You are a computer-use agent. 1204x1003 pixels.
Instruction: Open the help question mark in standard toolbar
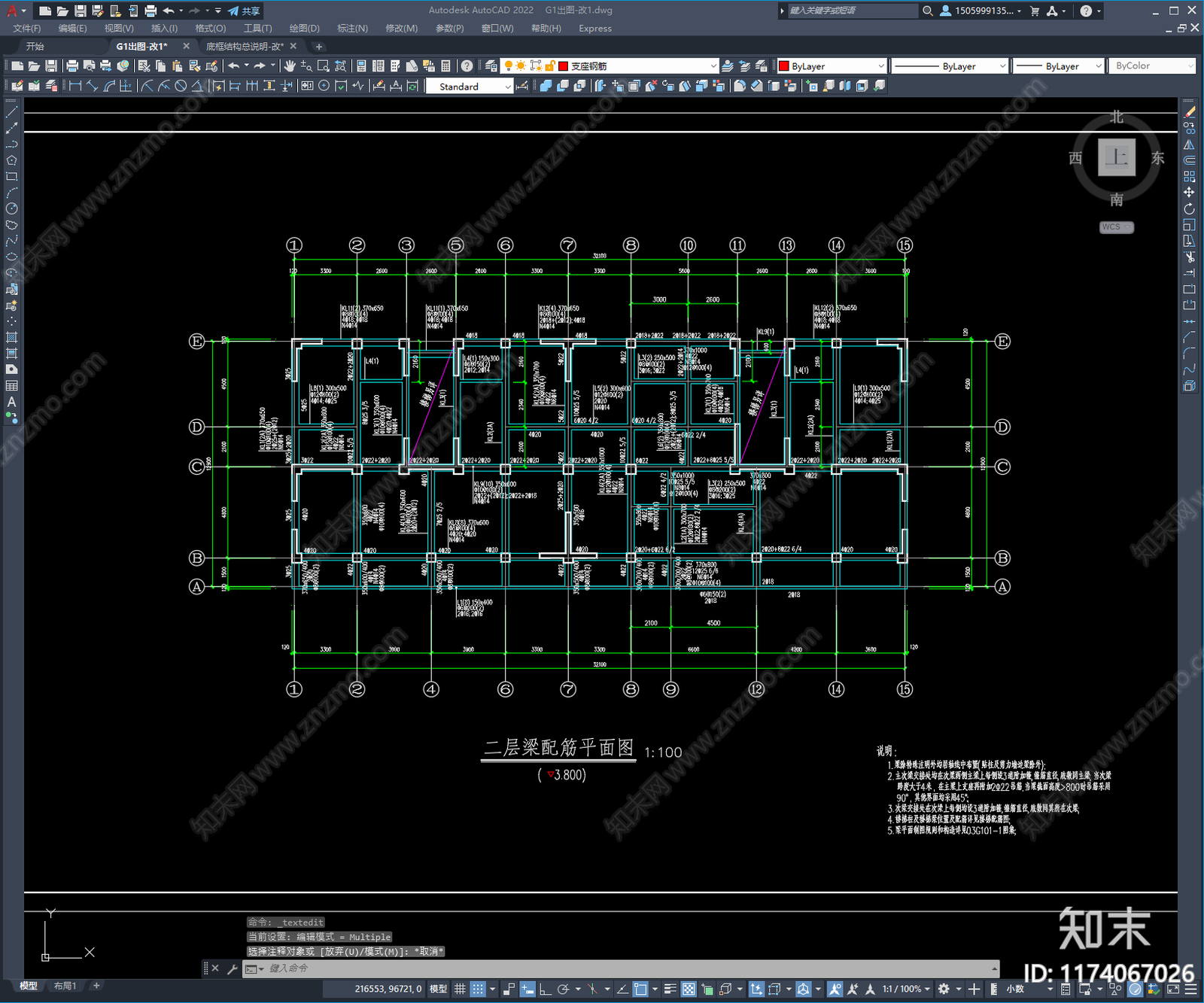[x=467, y=66]
